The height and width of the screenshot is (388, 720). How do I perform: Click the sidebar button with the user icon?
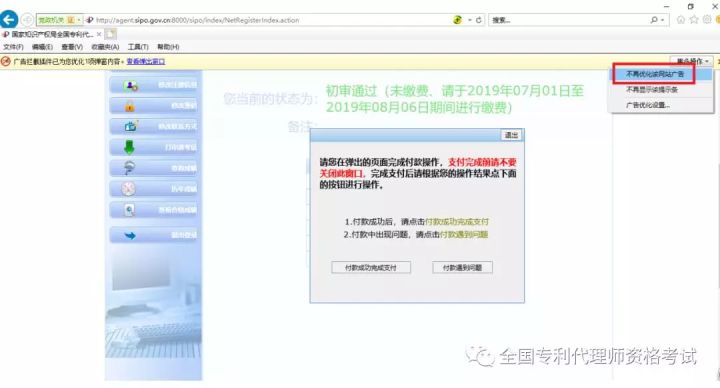(154, 85)
